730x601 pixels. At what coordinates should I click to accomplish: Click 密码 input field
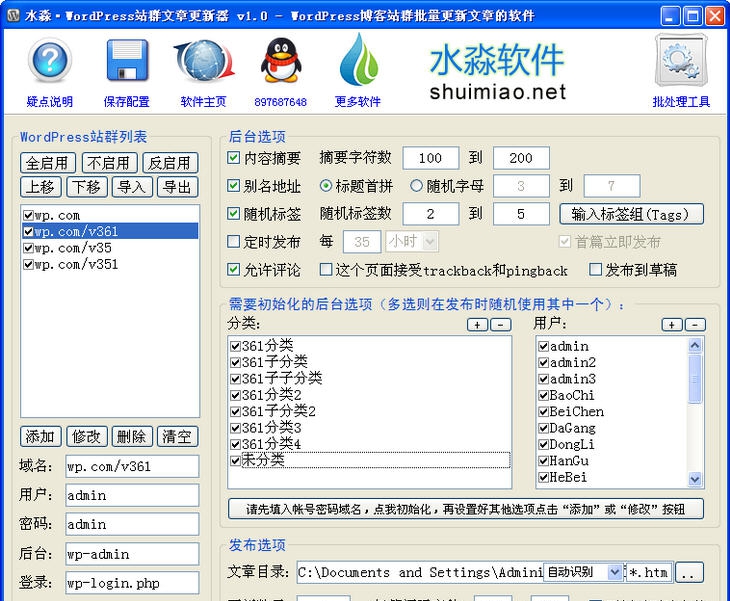(132, 525)
